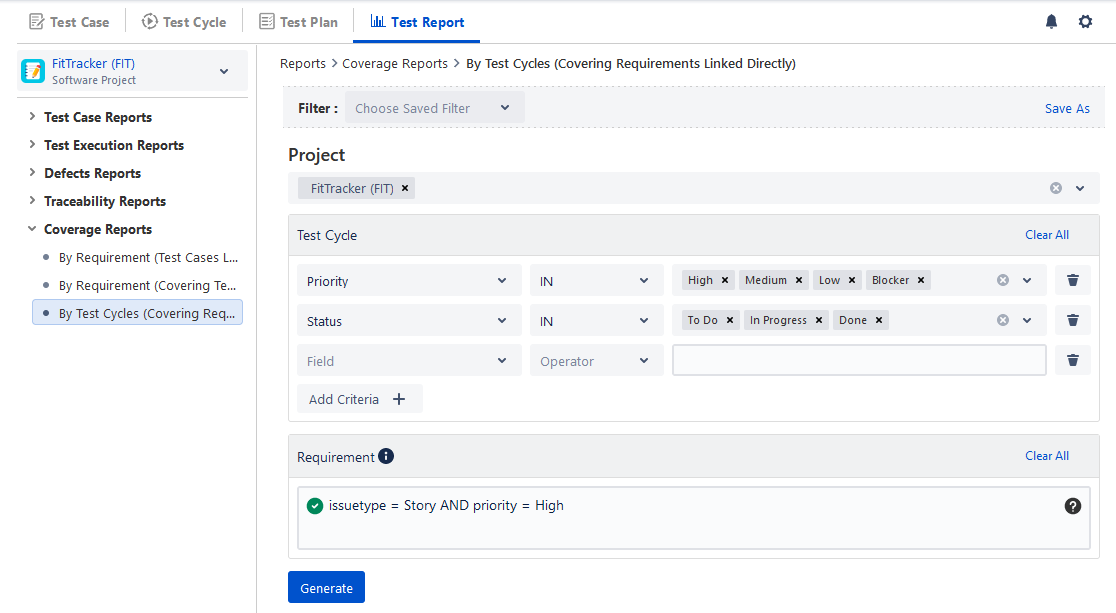Viewport: 1116px width, 613px height.
Task: Switch to the Test Case tab
Action: point(69,22)
